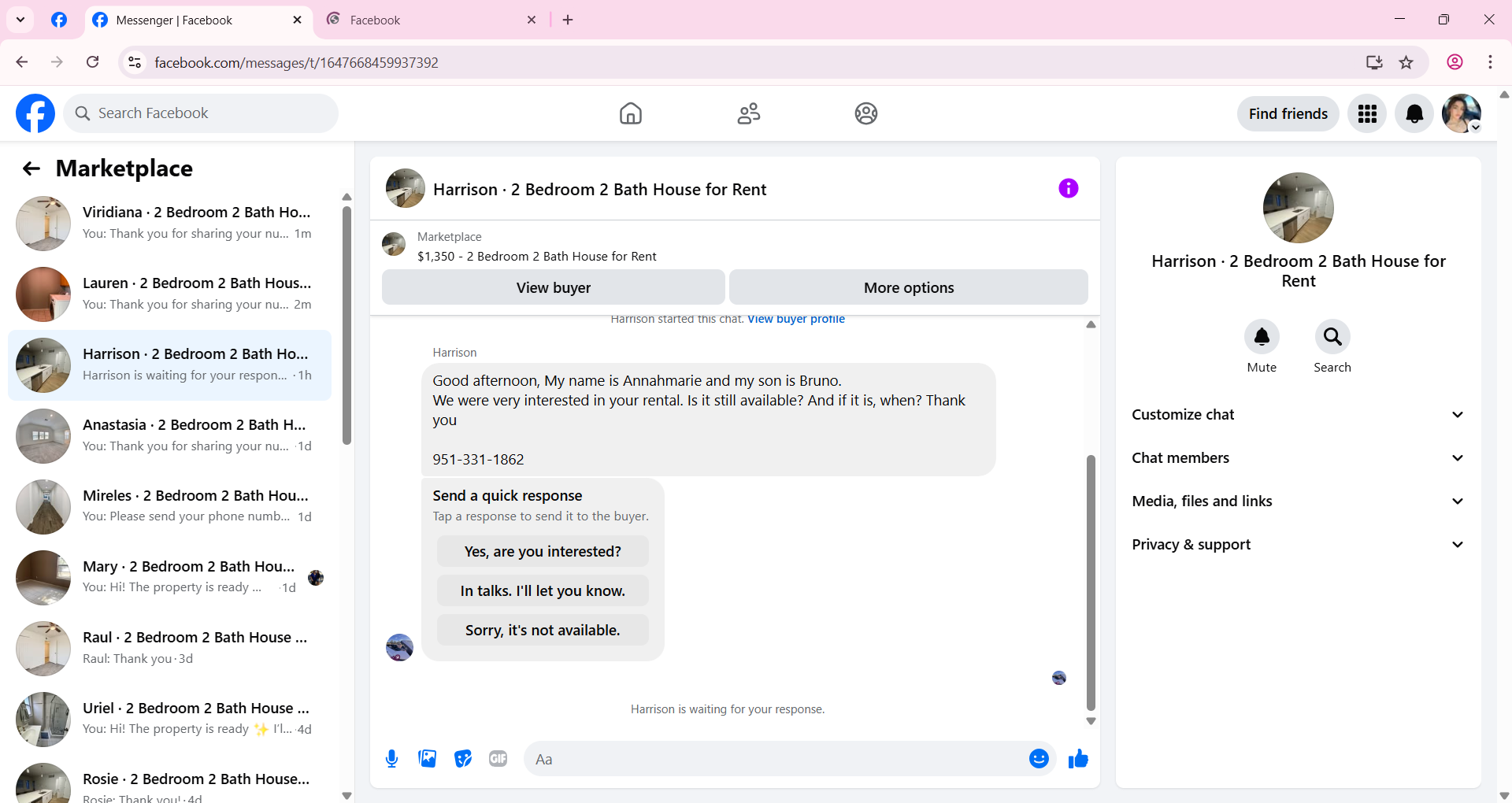
Task: Close the Messenger | Facebook tab
Action: 297,20
